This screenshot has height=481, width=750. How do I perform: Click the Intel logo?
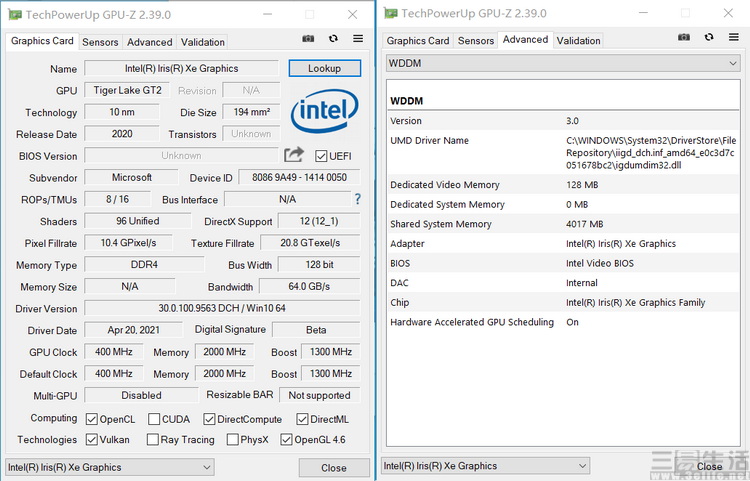[x=324, y=111]
